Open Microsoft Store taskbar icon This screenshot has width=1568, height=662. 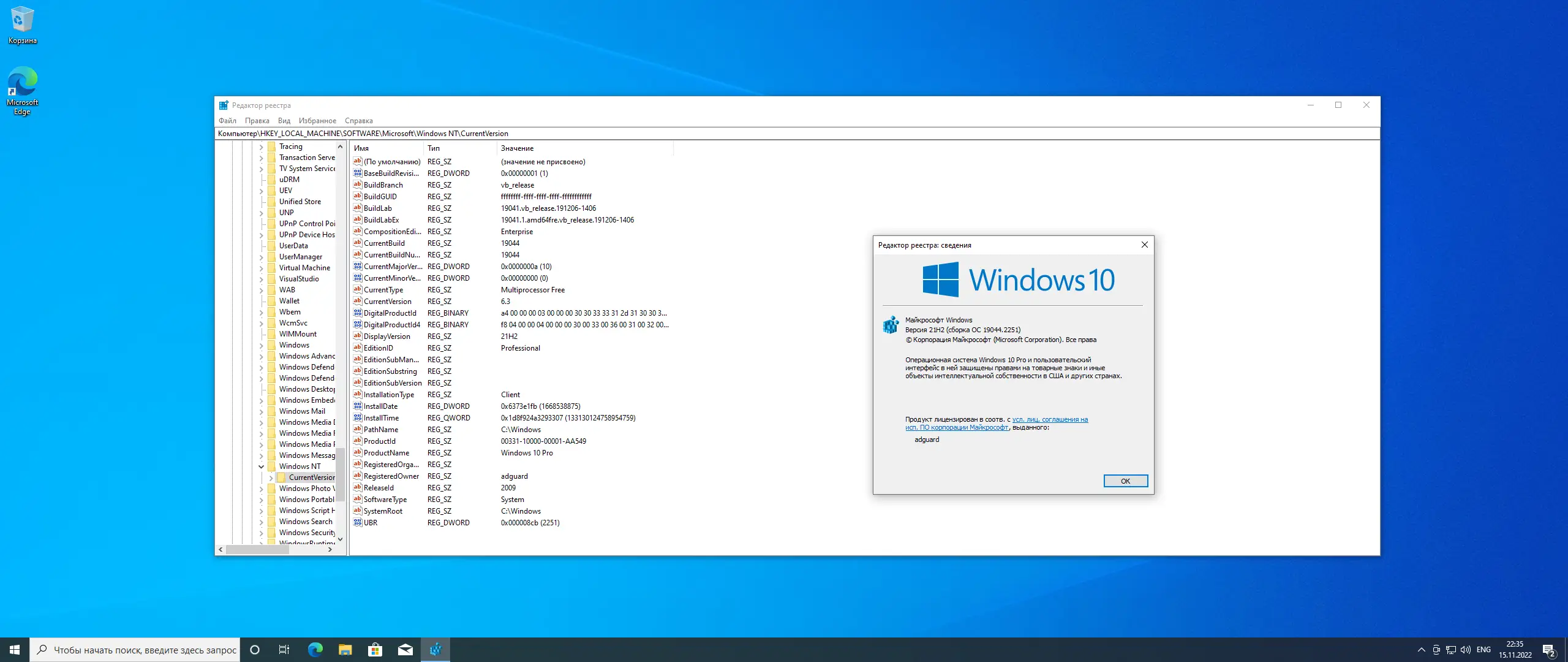point(375,650)
